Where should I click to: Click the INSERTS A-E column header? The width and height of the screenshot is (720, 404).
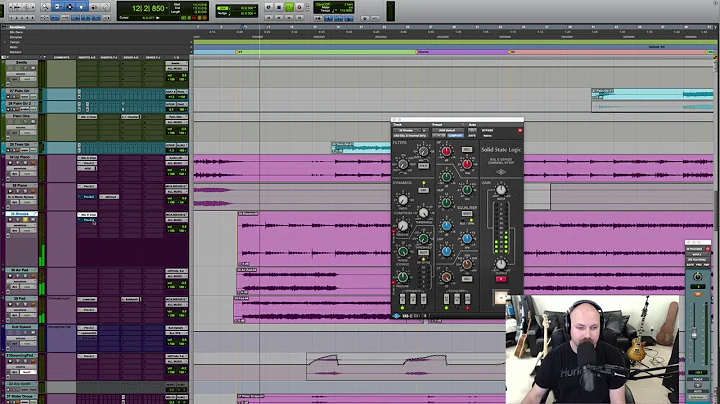[87, 57]
